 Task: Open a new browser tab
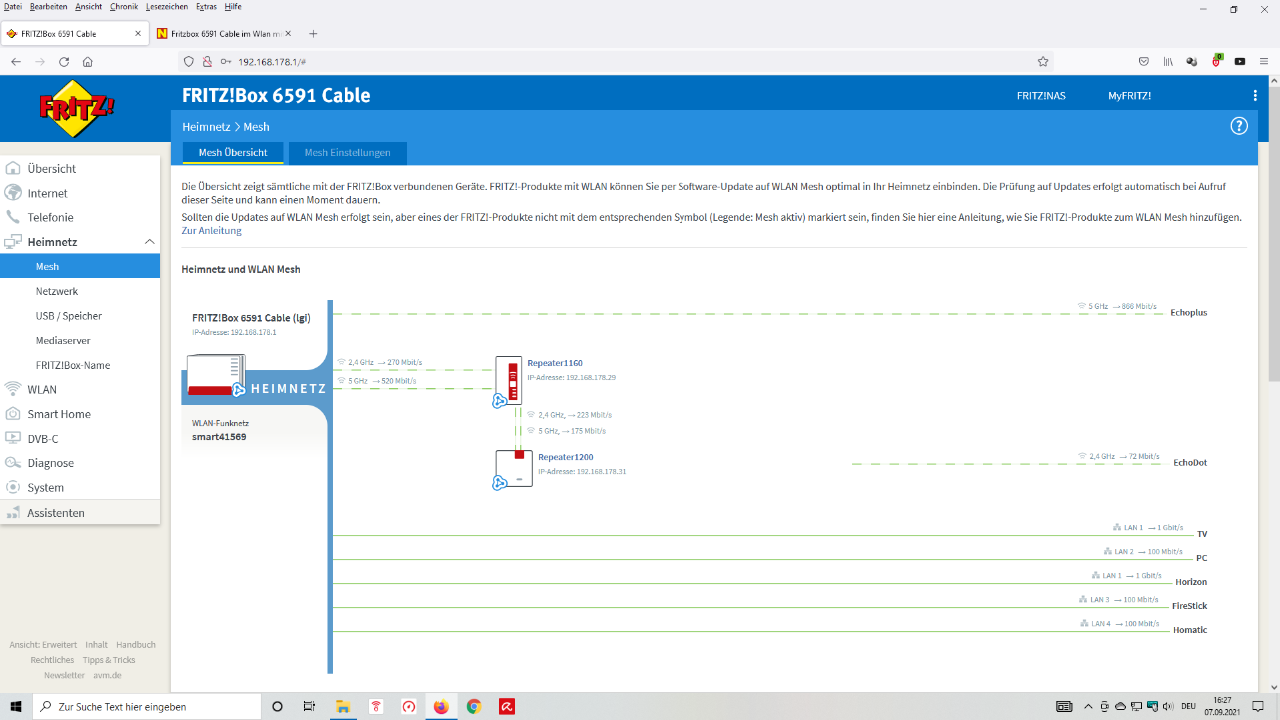point(313,33)
